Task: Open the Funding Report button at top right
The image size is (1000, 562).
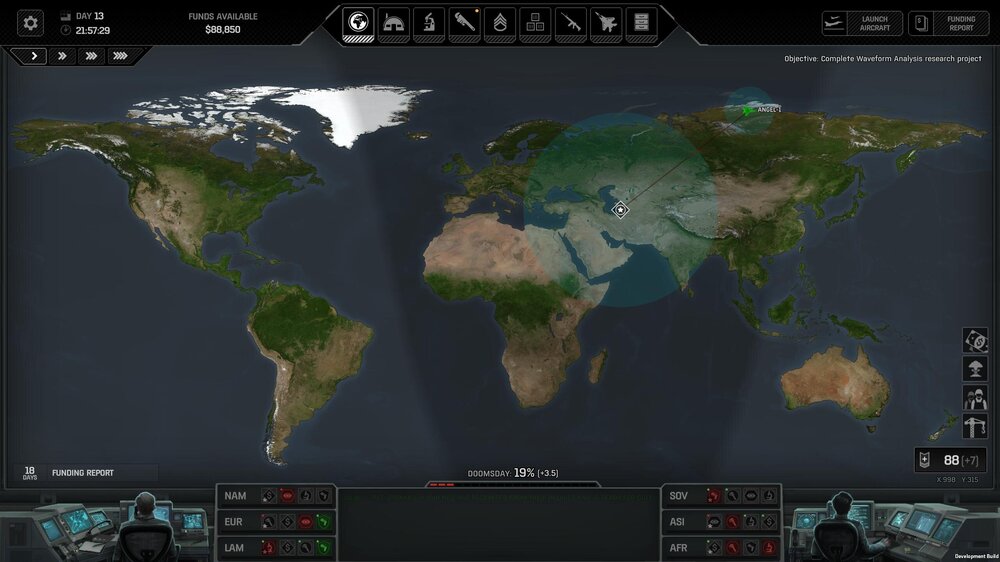Action: [948, 24]
